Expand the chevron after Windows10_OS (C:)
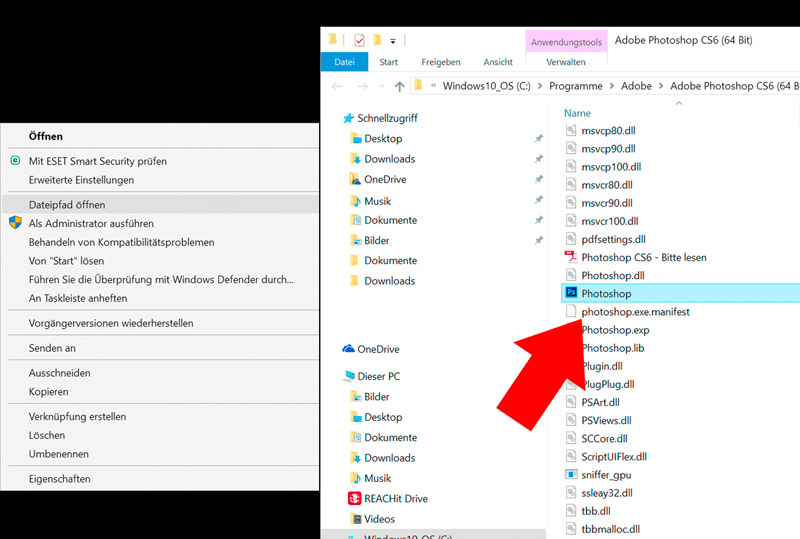This screenshot has height=539, width=800. 540,86
